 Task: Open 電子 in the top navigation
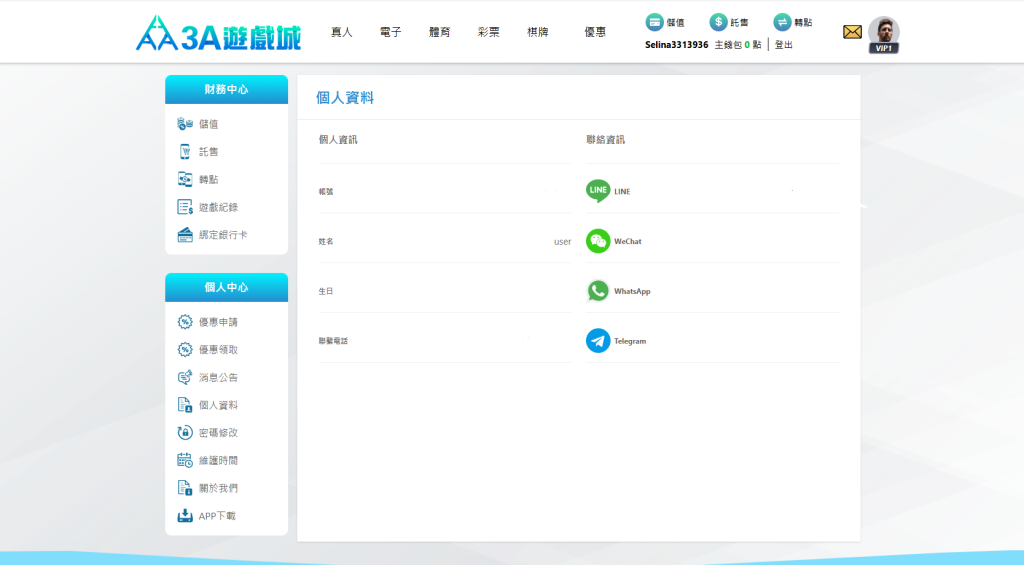(391, 32)
